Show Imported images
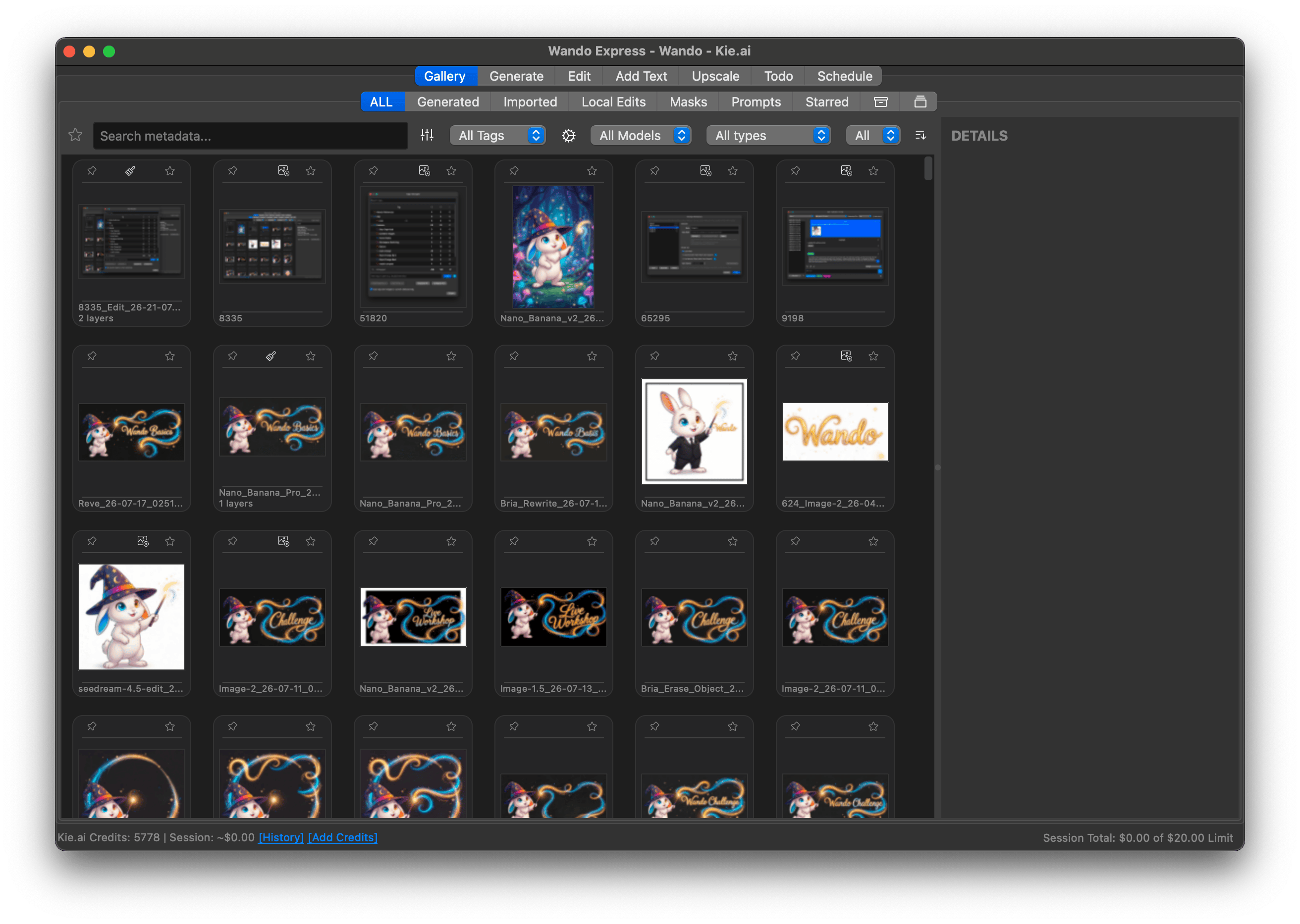1300x924 pixels. pos(530,102)
